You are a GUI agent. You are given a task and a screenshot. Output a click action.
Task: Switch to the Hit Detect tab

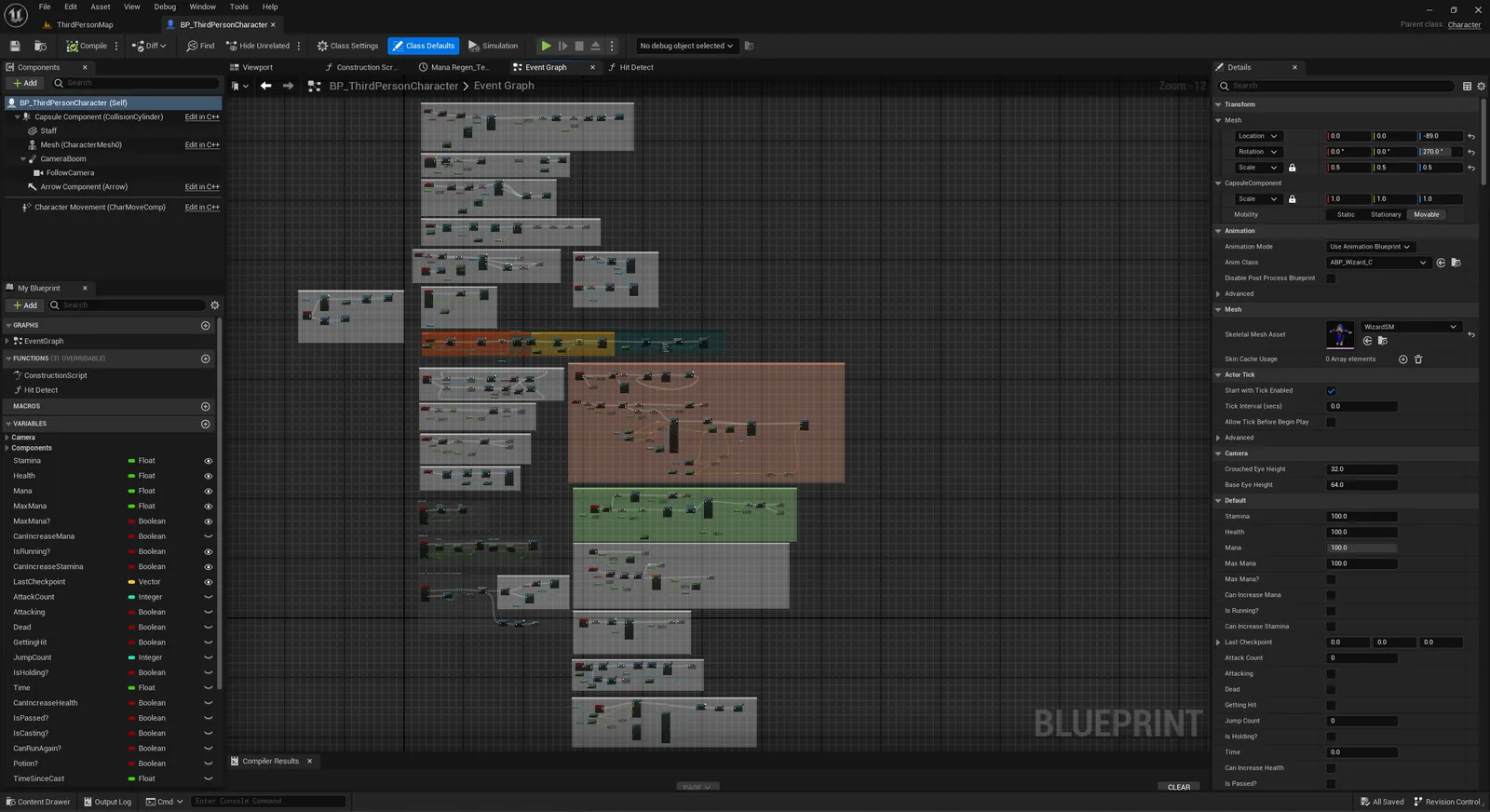637,67
